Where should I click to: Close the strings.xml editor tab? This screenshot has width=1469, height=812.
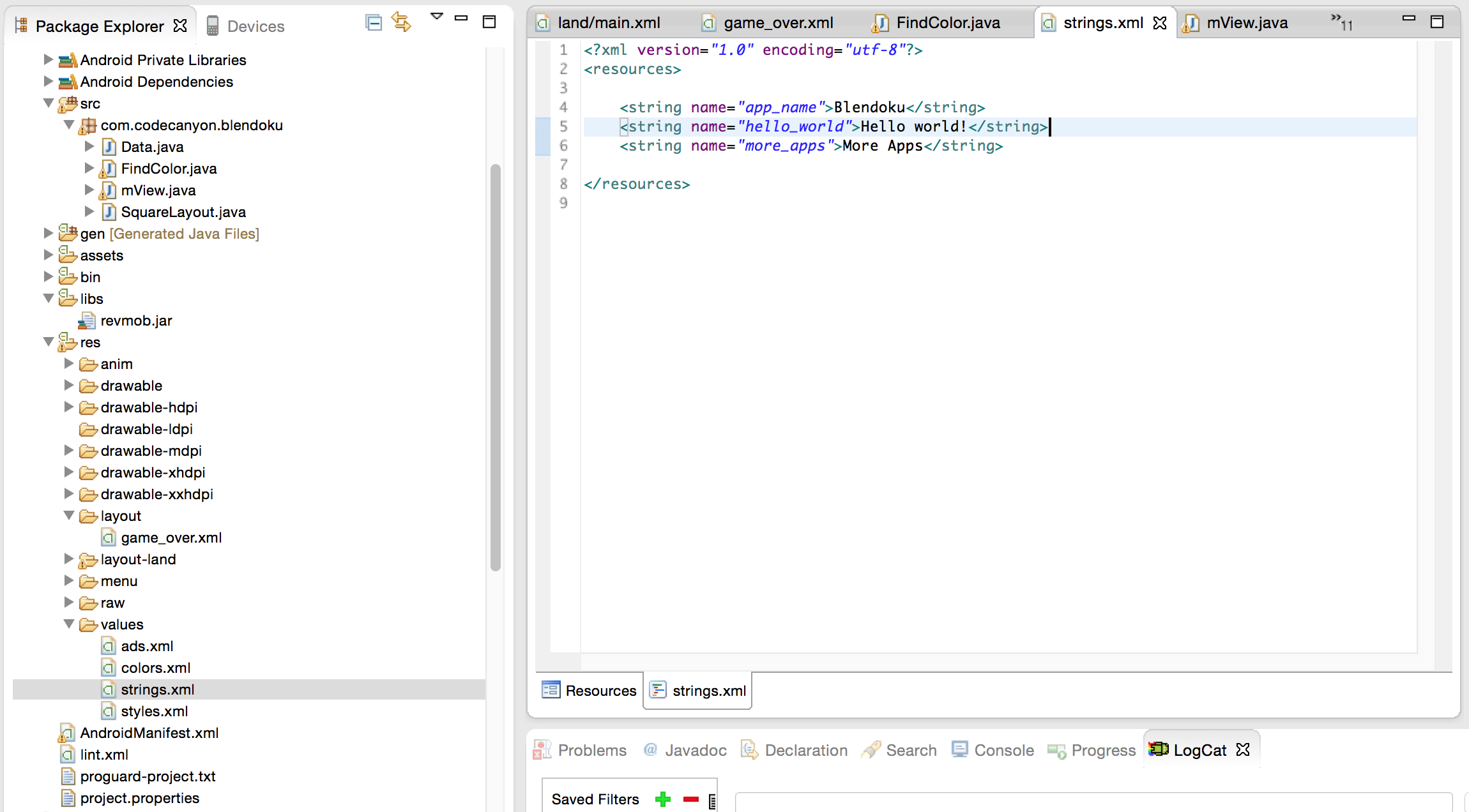tap(1160, 23)
